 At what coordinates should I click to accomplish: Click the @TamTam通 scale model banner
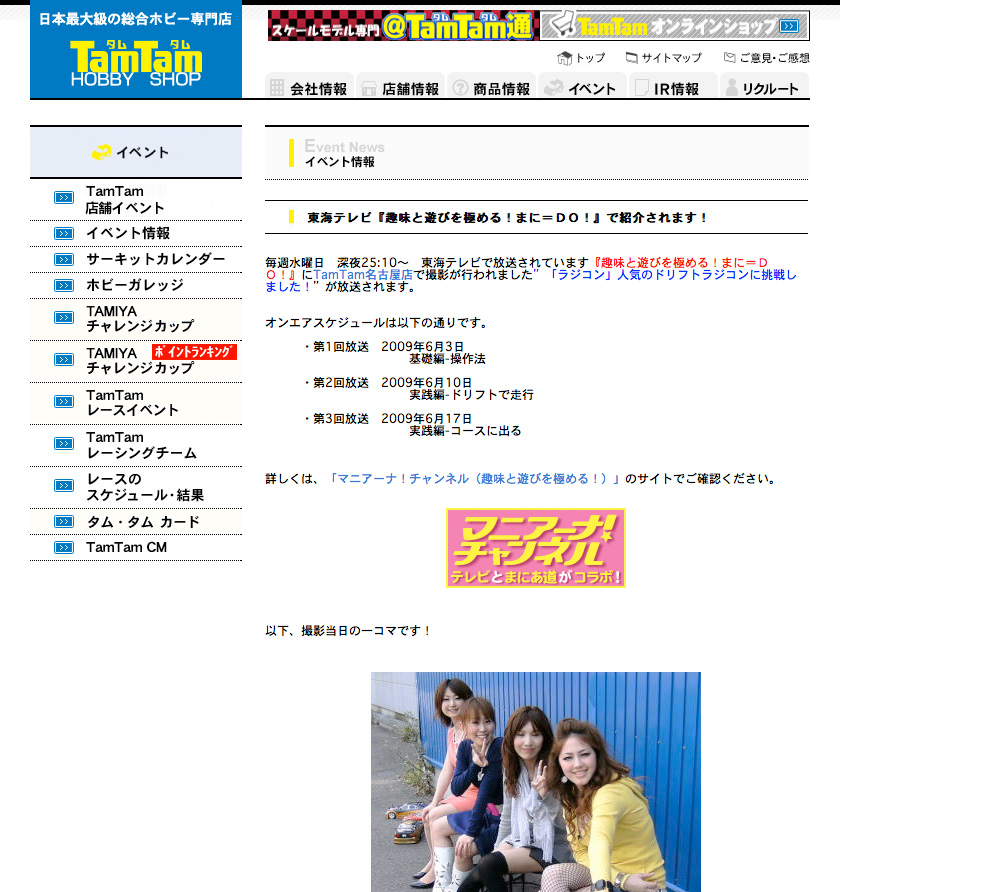click(x=403, y=26)
